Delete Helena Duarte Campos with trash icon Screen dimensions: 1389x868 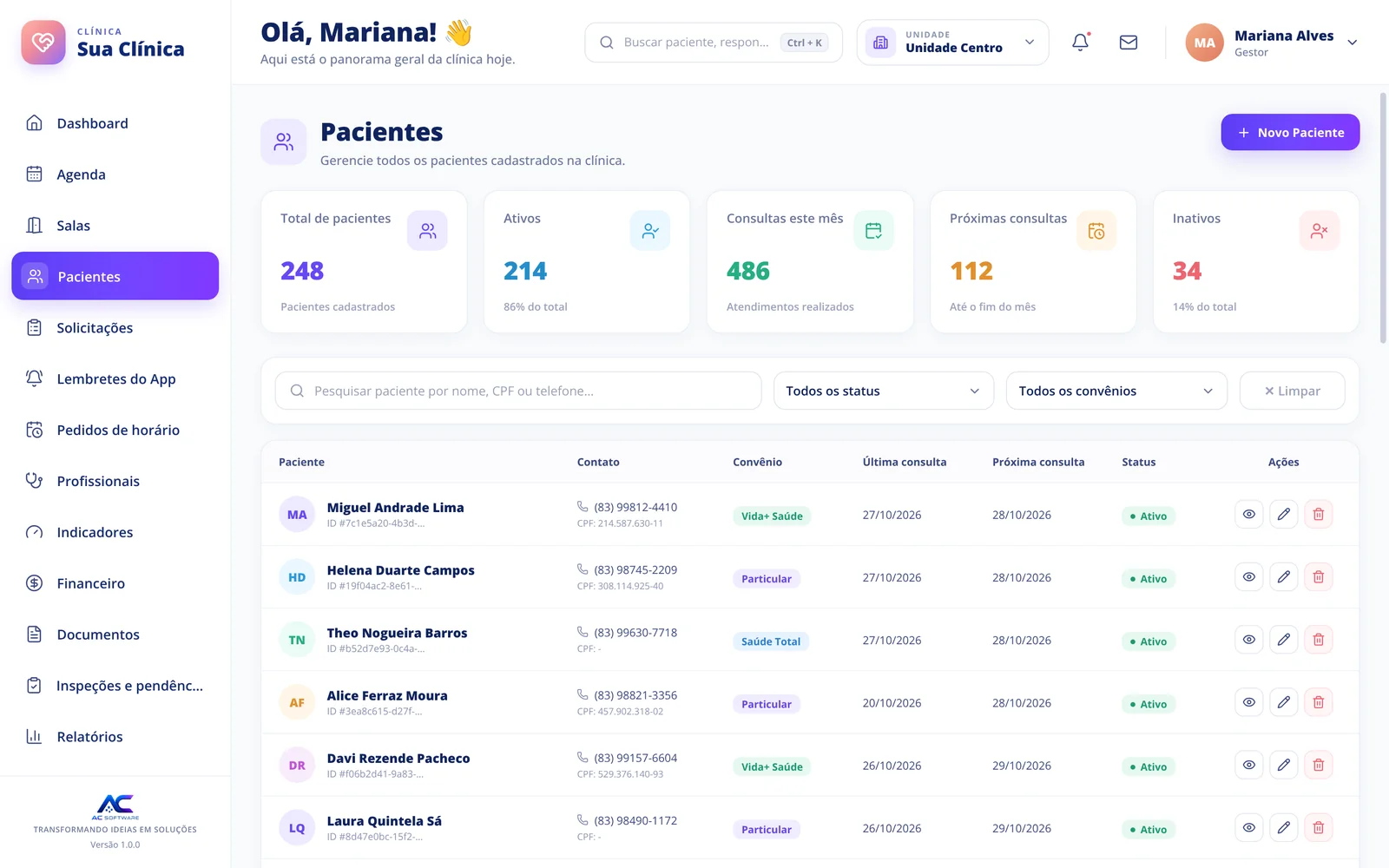tap(1318, 577)
